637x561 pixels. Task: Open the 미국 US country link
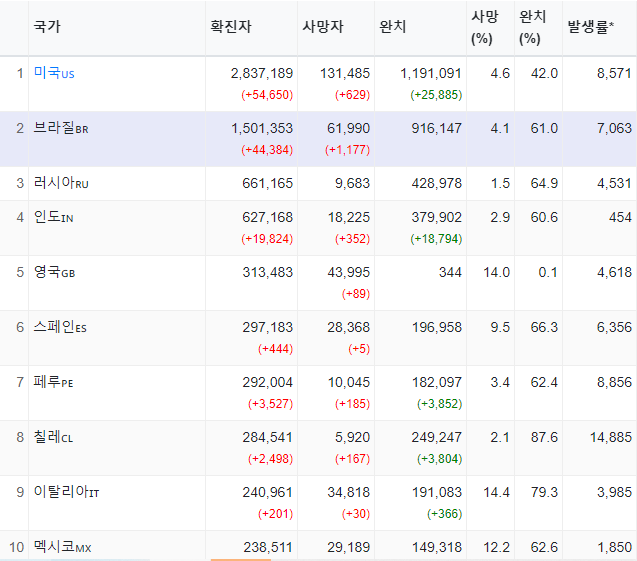tap(54, 73)
